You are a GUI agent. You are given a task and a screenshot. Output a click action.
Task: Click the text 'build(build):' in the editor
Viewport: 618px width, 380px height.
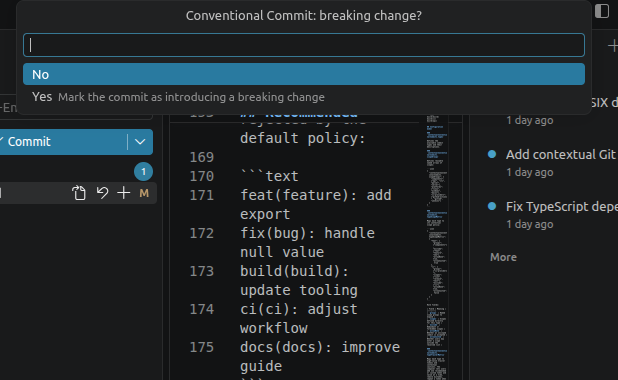point(294,271)
